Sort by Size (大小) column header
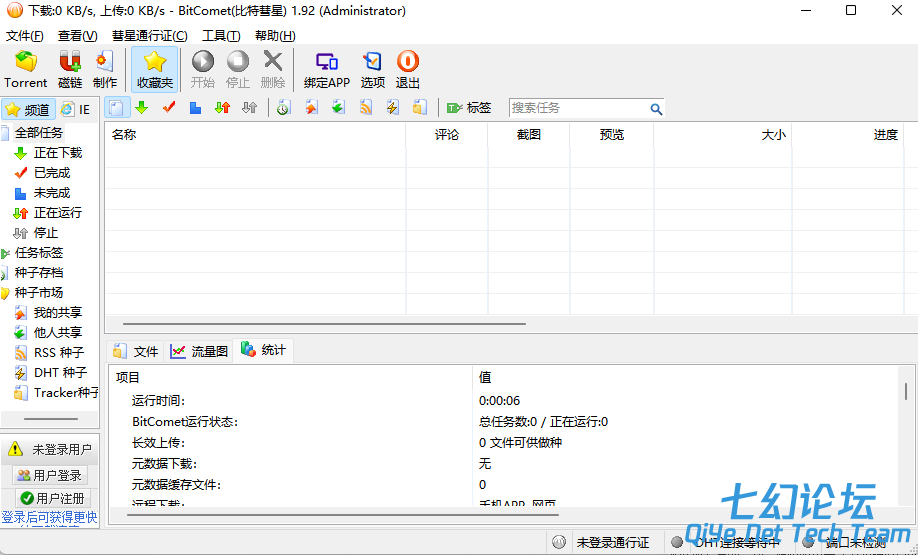Screen dimensions: 918x555 tap(722, 135)
